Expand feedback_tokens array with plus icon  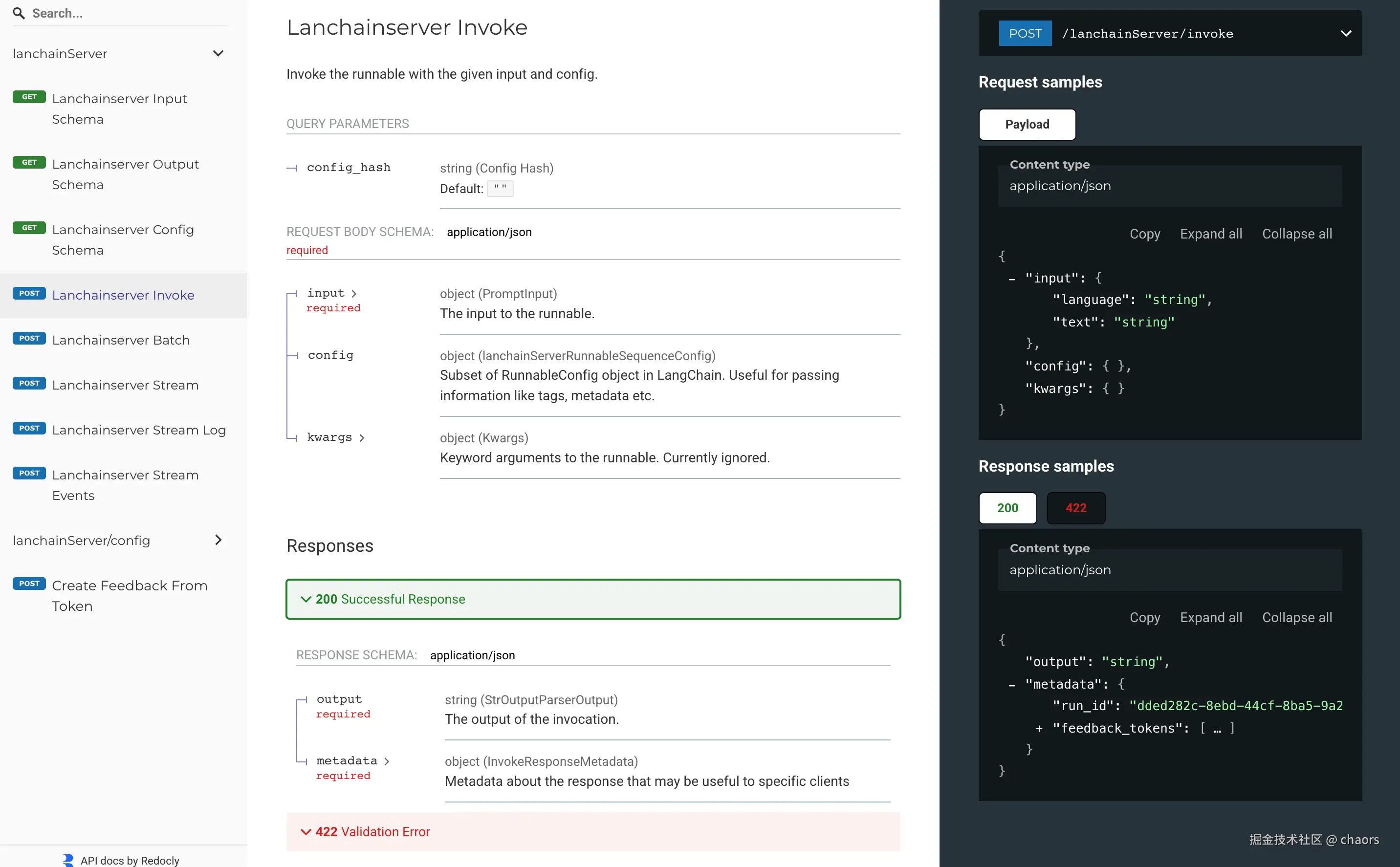pos(1039,728)
